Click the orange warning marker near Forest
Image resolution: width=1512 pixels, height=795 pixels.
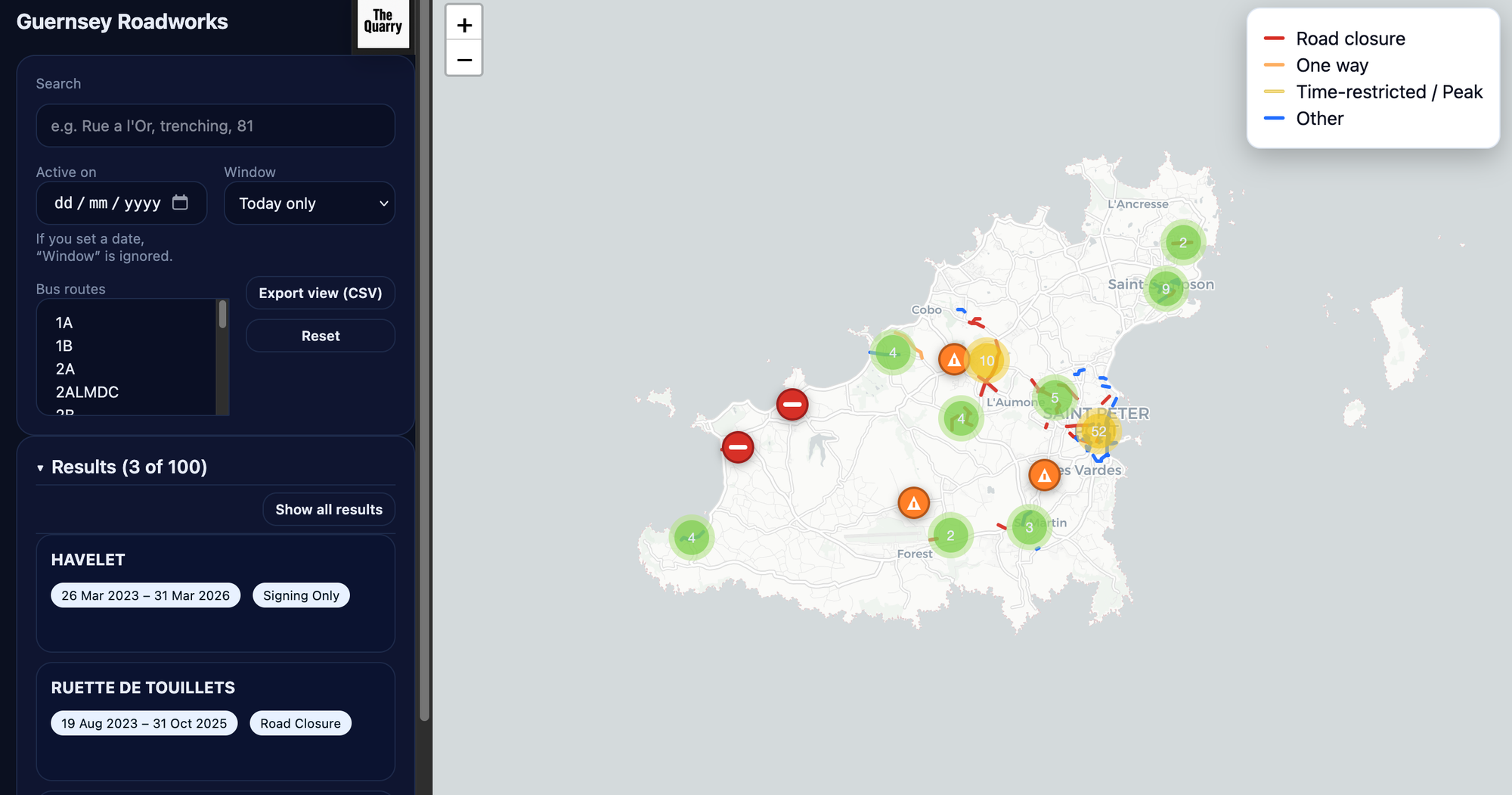tap(913, 503)
